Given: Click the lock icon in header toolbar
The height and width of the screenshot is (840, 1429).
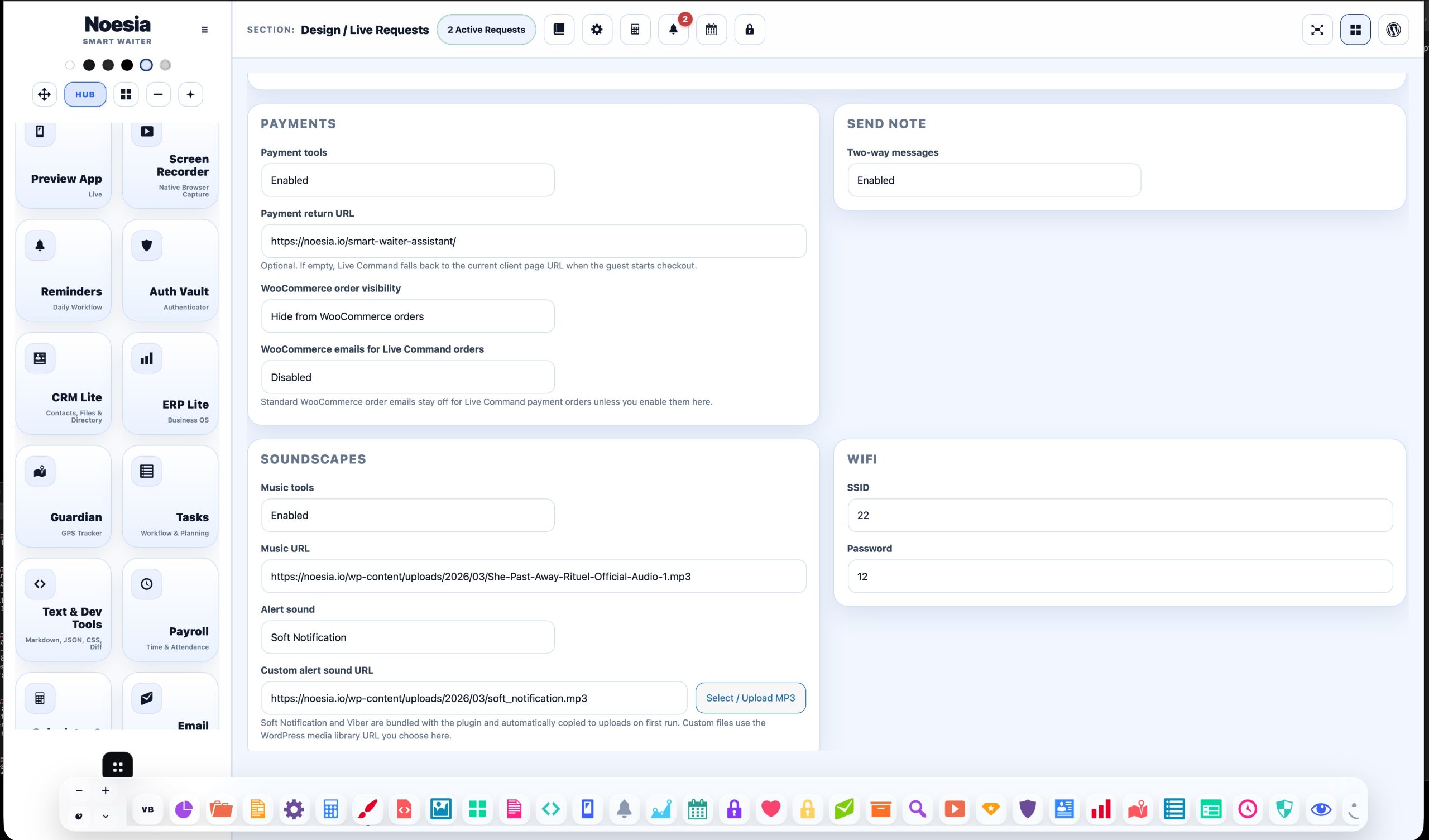Looking at the screenshot, I should coord(750,30).
